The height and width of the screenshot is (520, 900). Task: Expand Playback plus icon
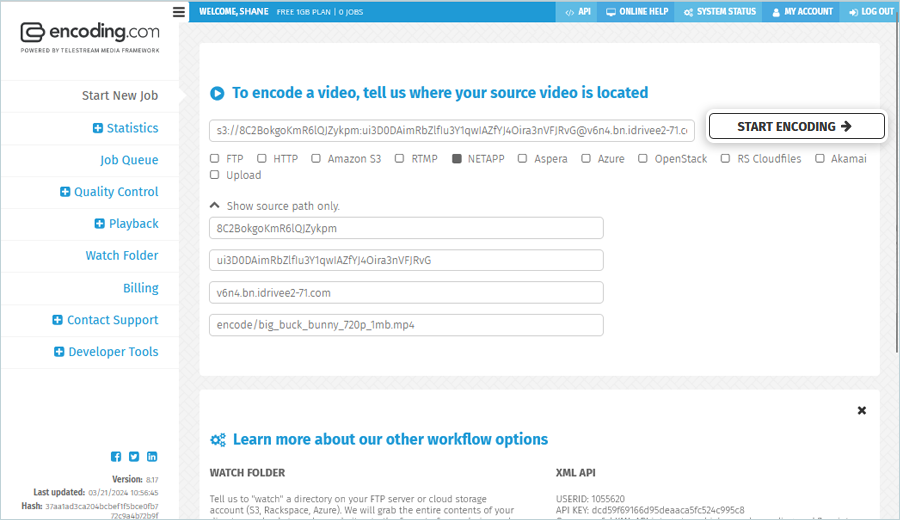(99, 224)
